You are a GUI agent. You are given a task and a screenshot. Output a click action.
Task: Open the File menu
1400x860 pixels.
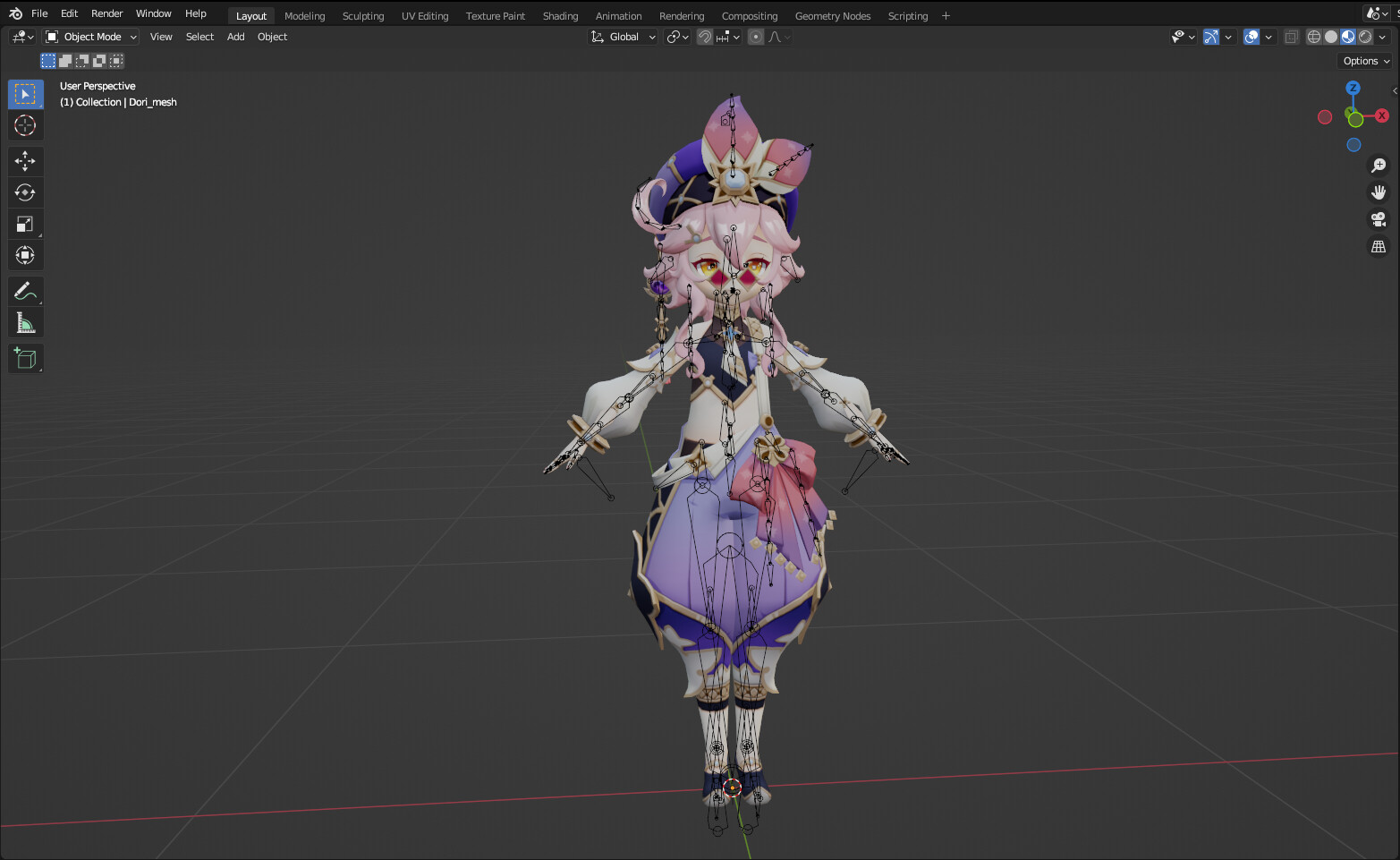(39, 13)
